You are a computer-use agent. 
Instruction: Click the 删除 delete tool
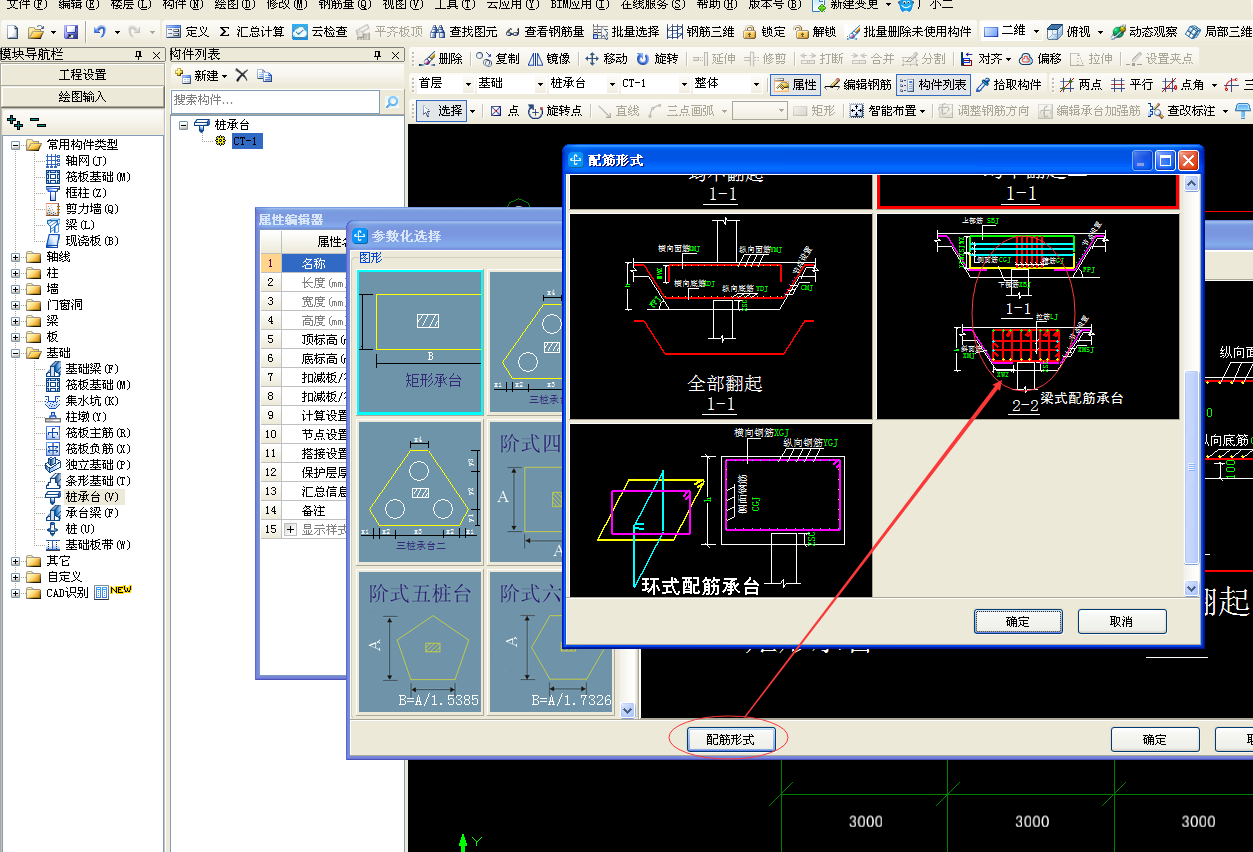tap(440, 59)
